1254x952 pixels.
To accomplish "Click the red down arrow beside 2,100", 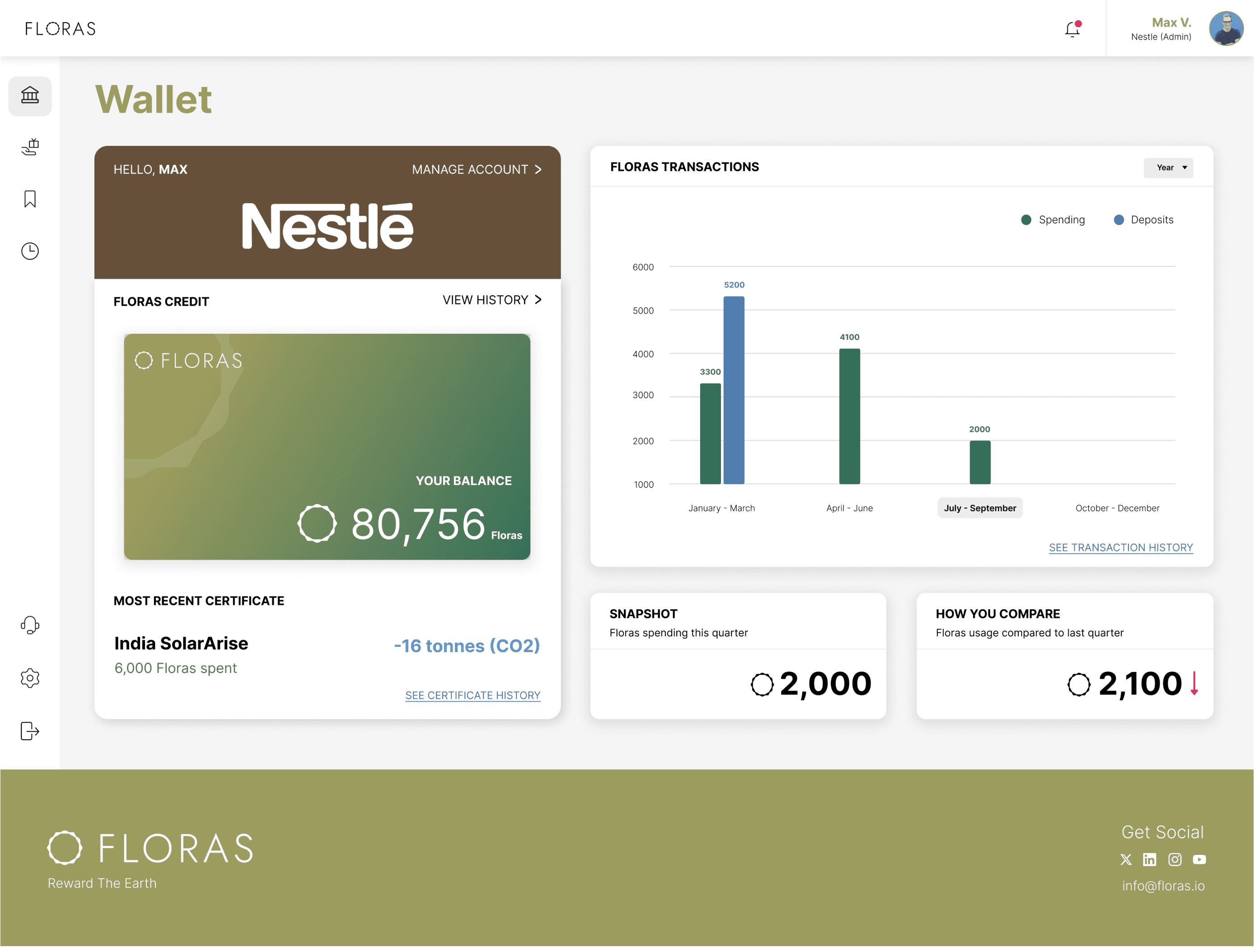I will coord(1194,684).
